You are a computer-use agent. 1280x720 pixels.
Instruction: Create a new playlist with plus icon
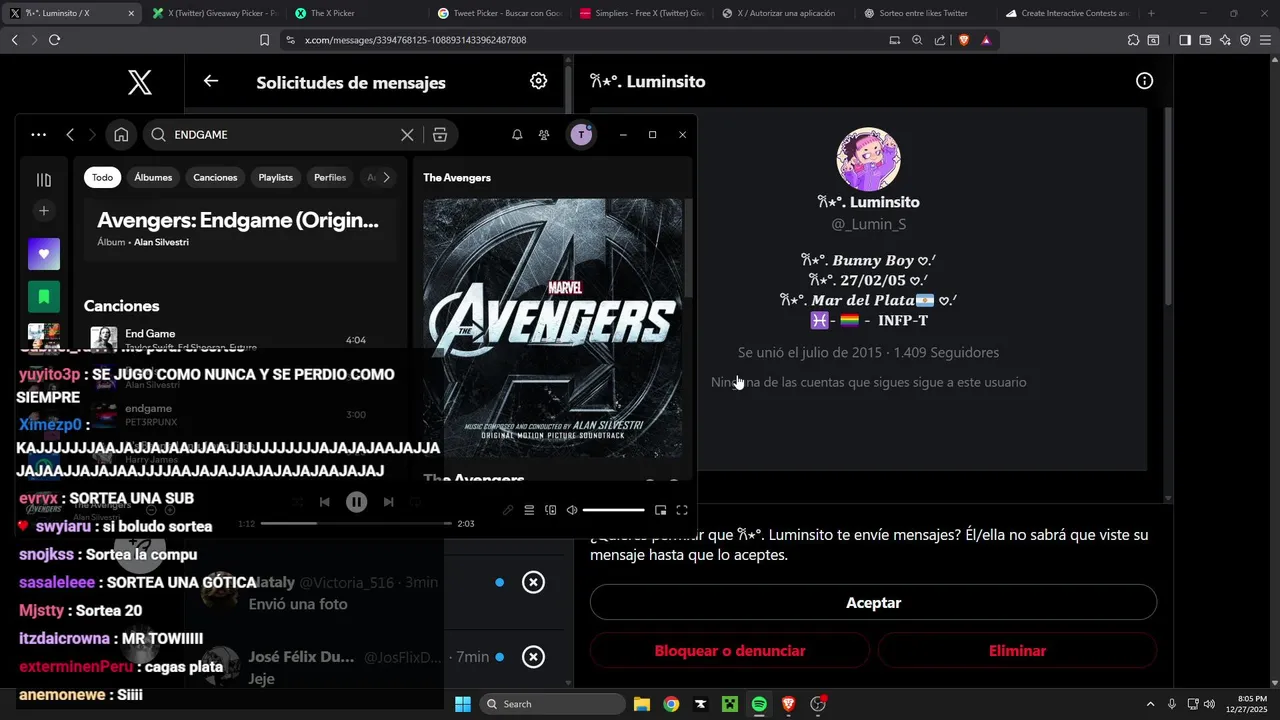pyautogui.click(x=44, y=210)
